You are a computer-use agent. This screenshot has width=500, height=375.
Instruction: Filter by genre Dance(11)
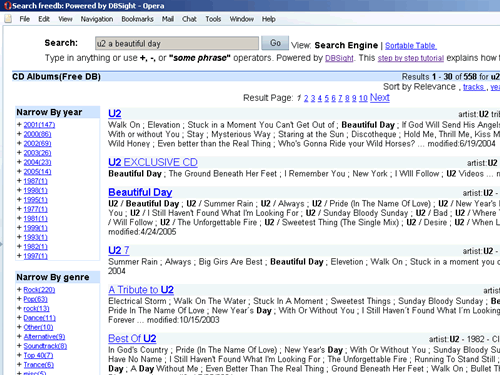(x=40, y=318)
